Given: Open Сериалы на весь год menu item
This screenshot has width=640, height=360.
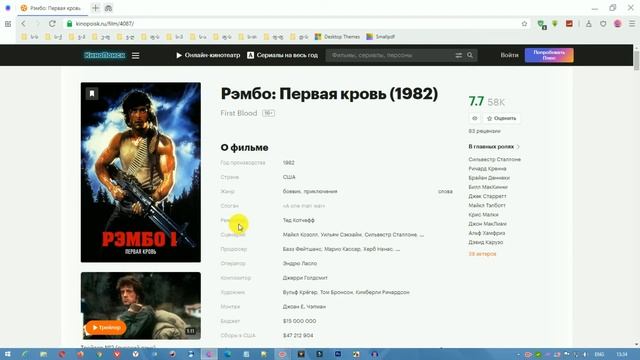Looking at the screenshot, I should [x=282, y=55].
